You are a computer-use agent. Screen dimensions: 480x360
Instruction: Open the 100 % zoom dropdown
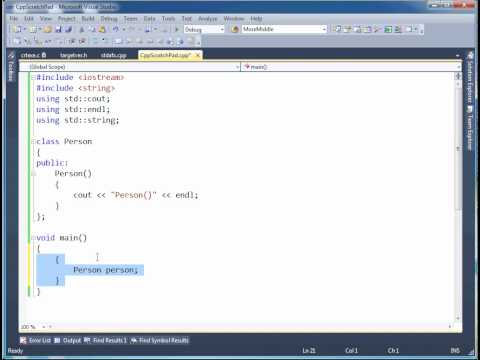point(44,327)
